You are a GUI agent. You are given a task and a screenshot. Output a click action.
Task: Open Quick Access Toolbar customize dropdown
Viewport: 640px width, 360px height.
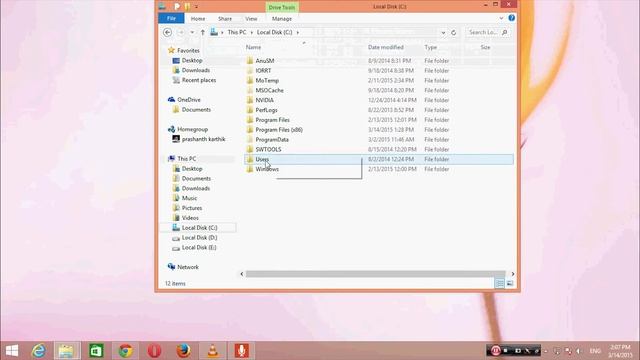196,7
